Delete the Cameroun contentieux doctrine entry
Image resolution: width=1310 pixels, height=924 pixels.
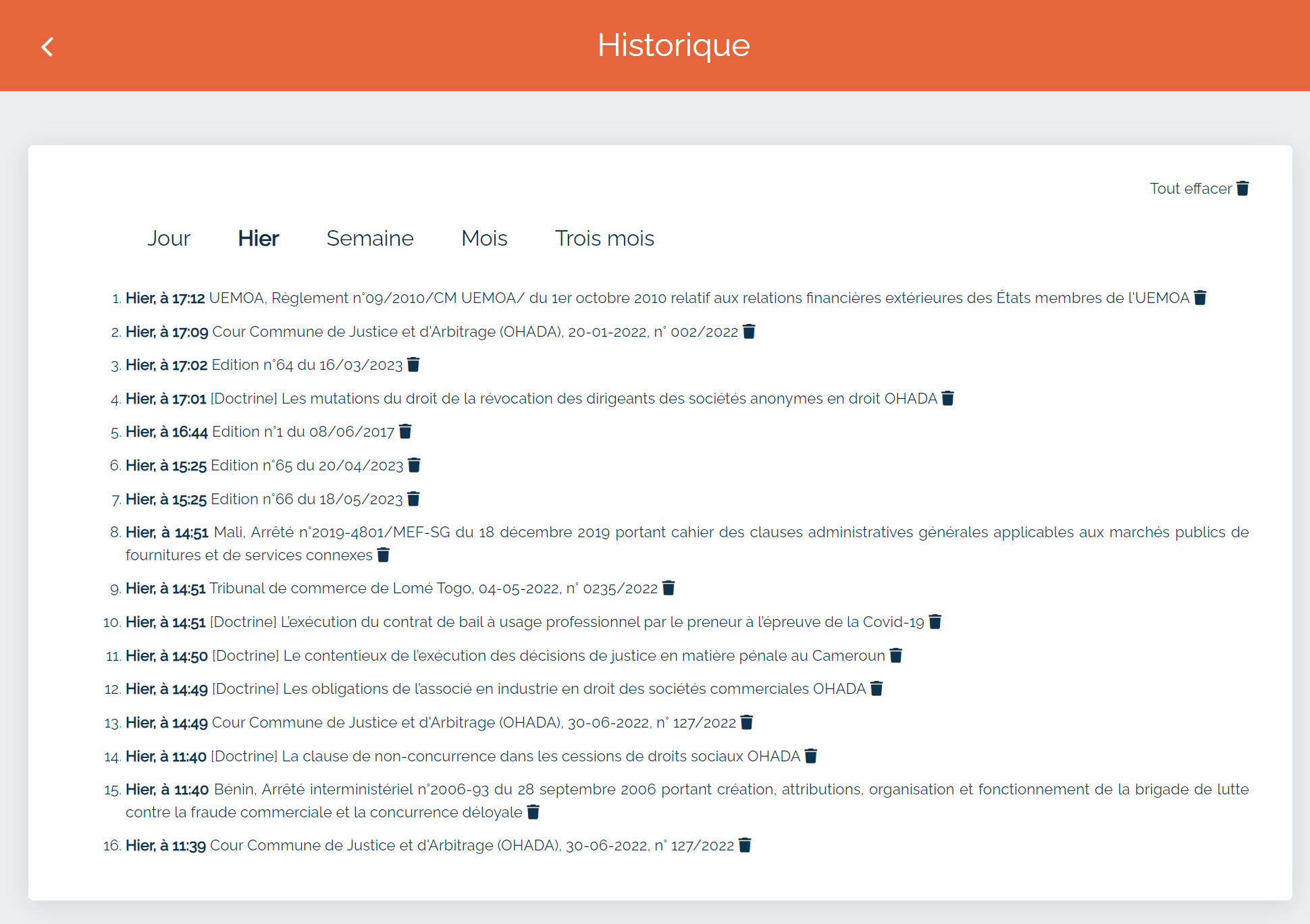pos(895,655)
